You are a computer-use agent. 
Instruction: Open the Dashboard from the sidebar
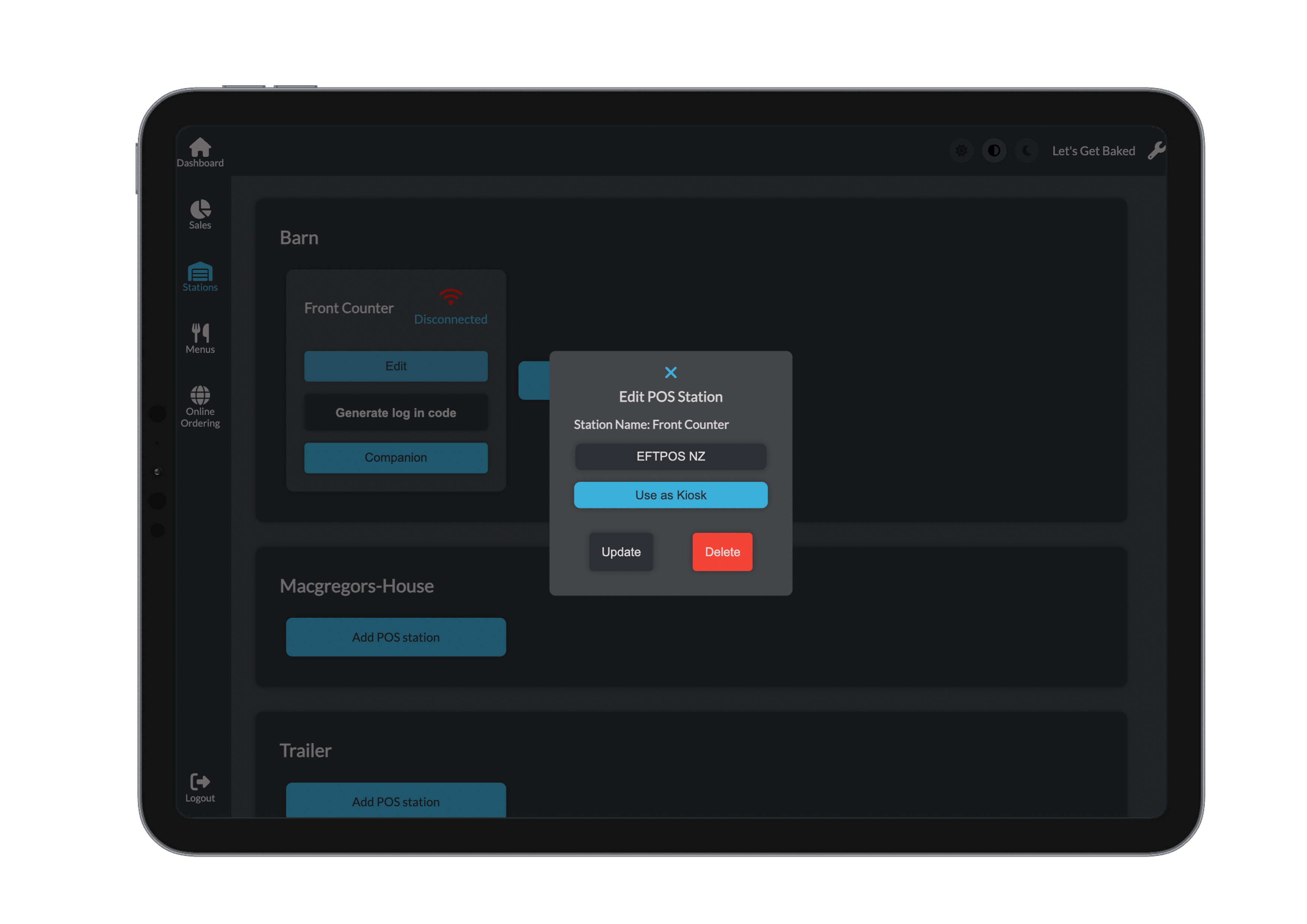[x=200, y=150]
